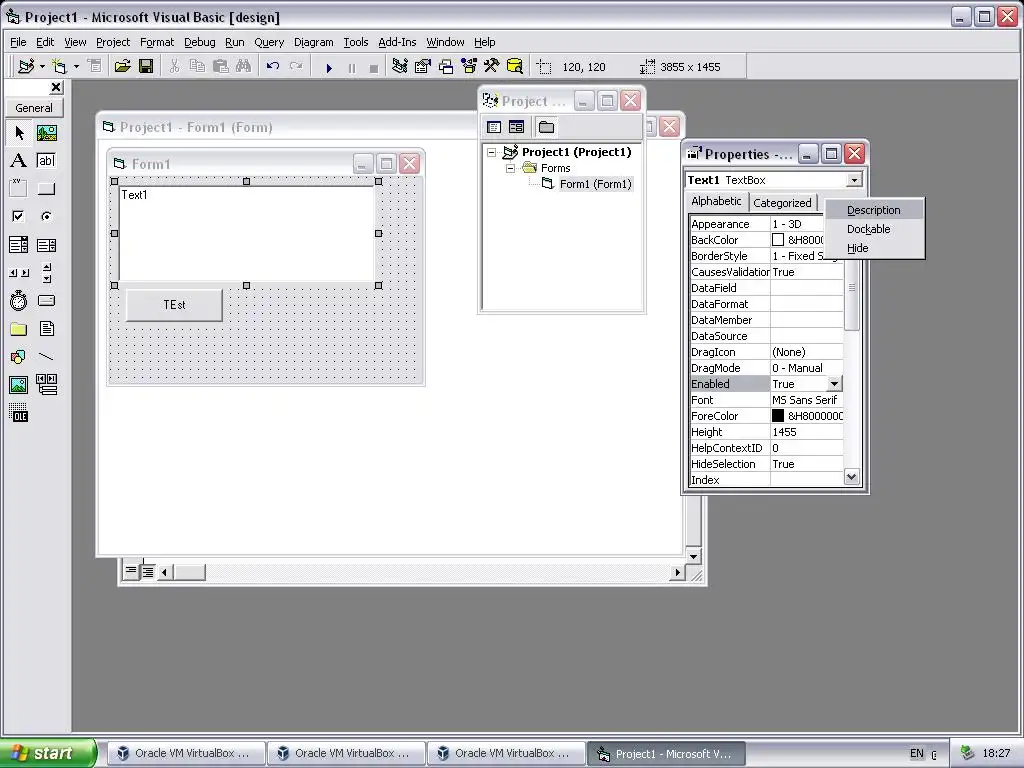Click View Object in Project Explorer

(x=517, y=127)
